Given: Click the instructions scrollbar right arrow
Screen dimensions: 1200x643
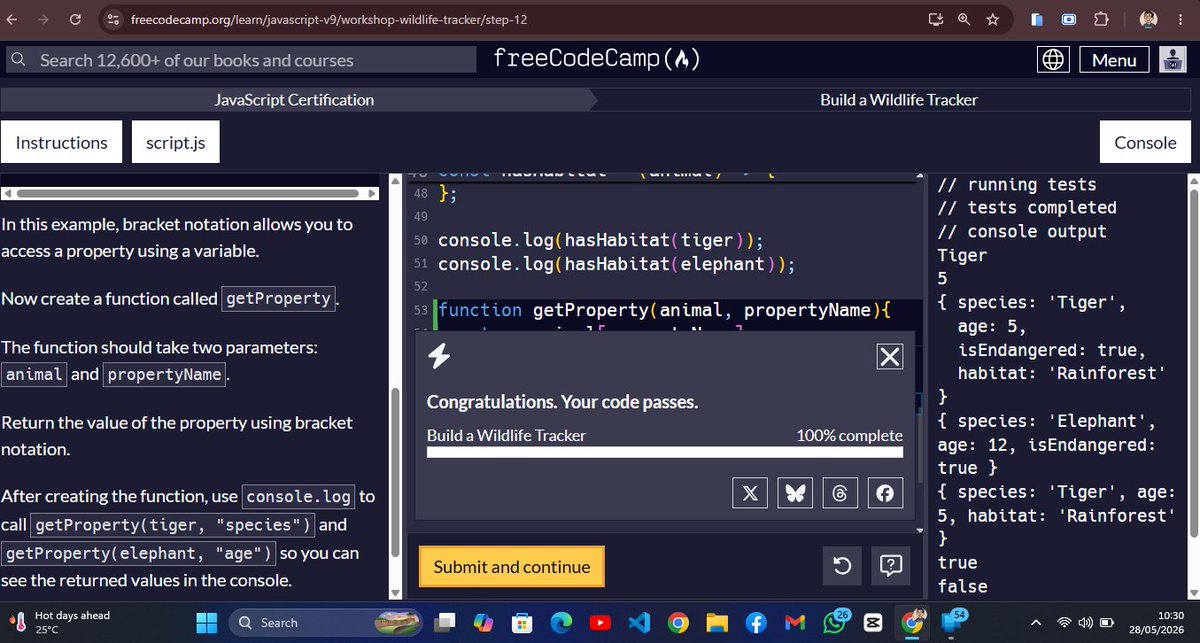Looking at the screenshot, I should click(375, 193).
